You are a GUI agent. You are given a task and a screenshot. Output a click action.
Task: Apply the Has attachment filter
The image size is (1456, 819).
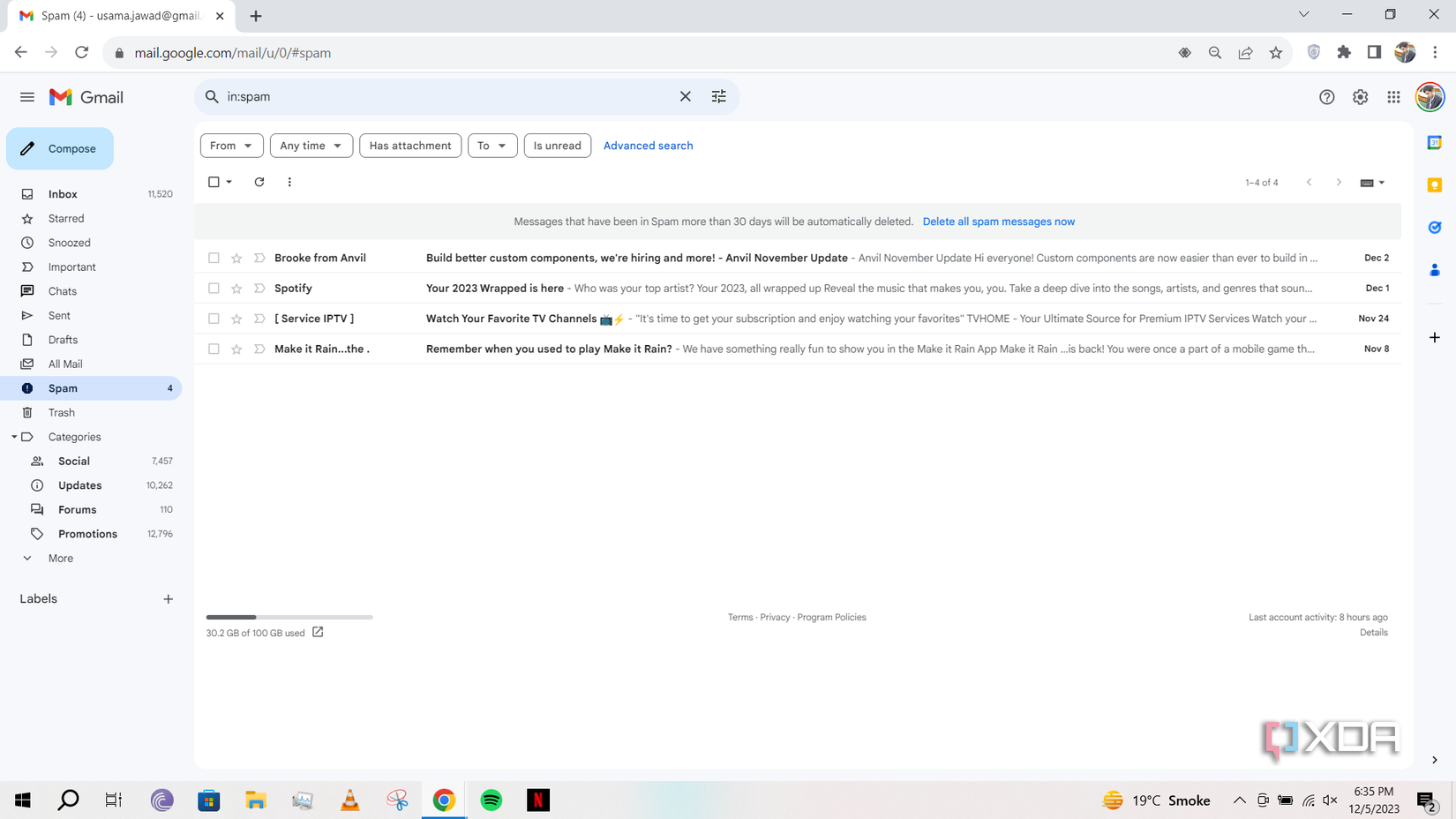[x=410, y=146]
